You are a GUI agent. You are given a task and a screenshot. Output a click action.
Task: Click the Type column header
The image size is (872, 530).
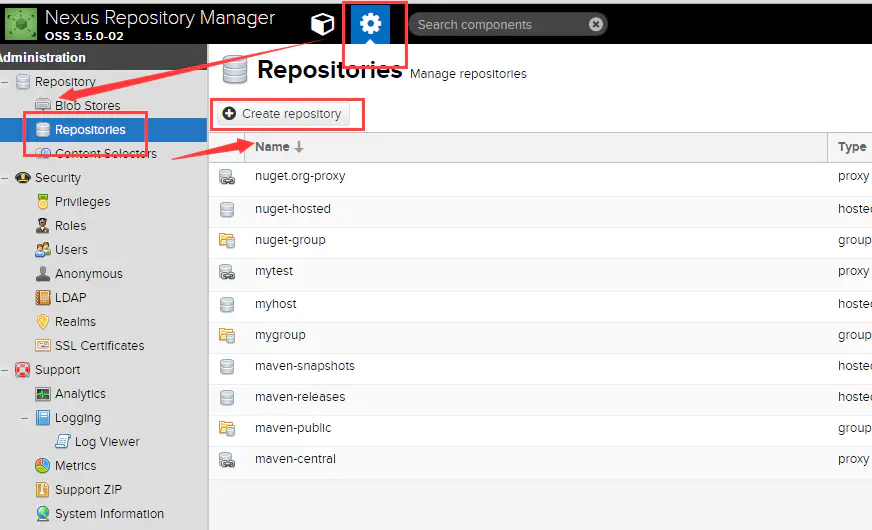pyautogui.click(x=852, y=147)
